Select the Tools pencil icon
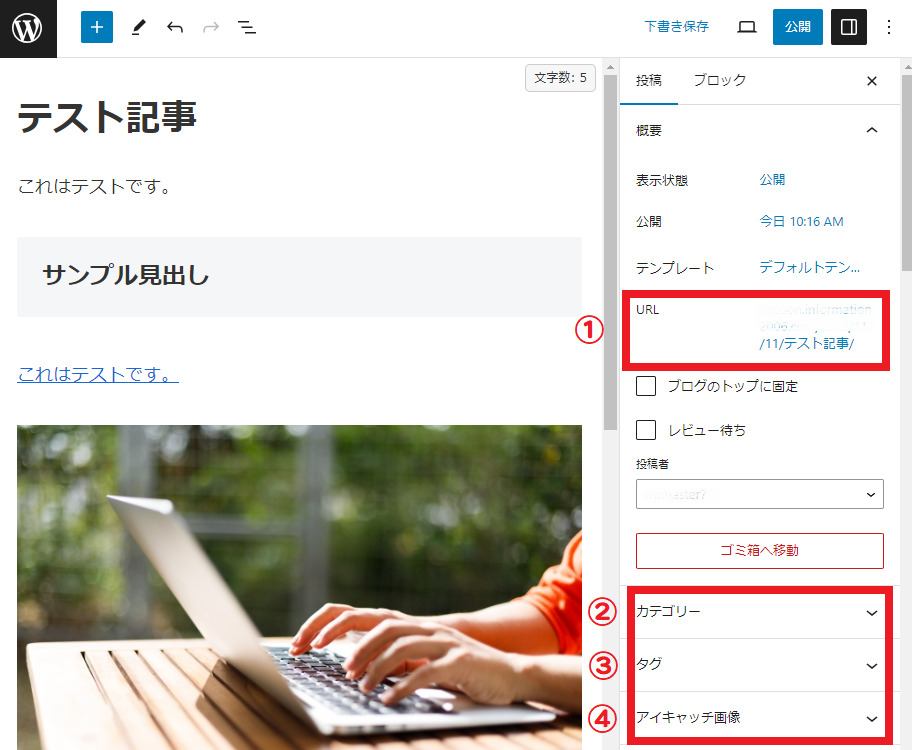 [x=138, y=27]
